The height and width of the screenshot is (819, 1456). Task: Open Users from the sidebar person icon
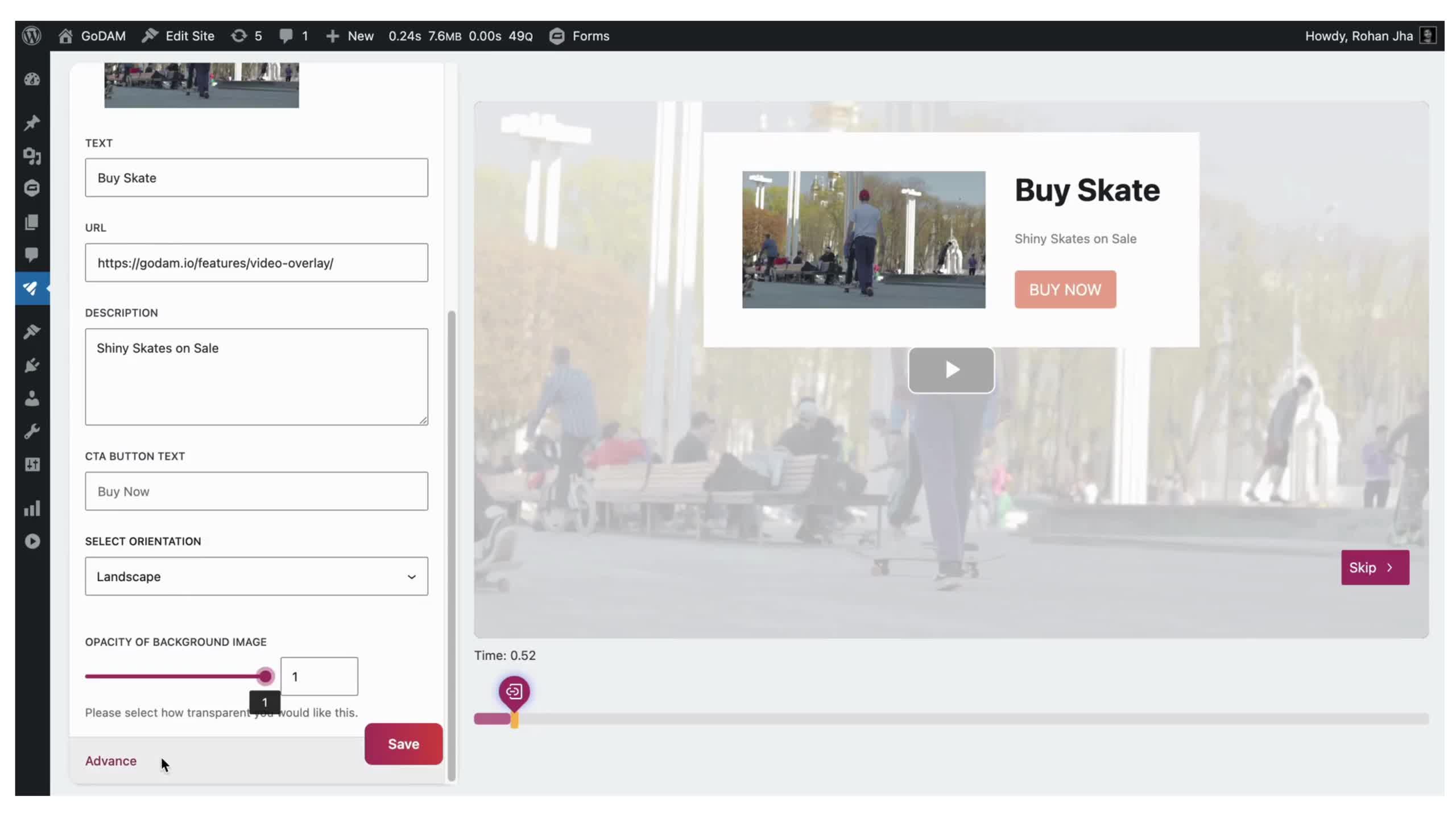[x=32, y=398]
